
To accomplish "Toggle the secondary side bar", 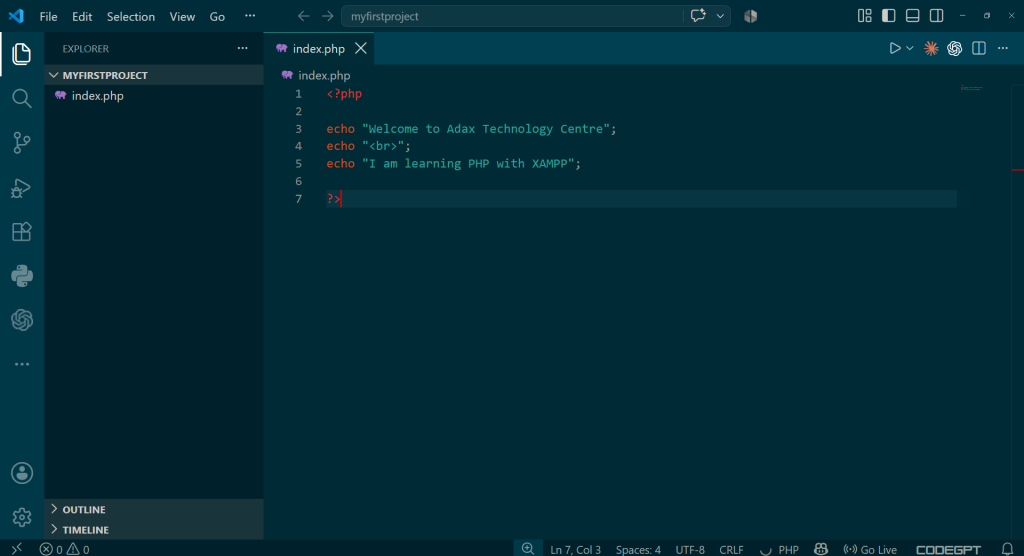I will coord(936,16).
